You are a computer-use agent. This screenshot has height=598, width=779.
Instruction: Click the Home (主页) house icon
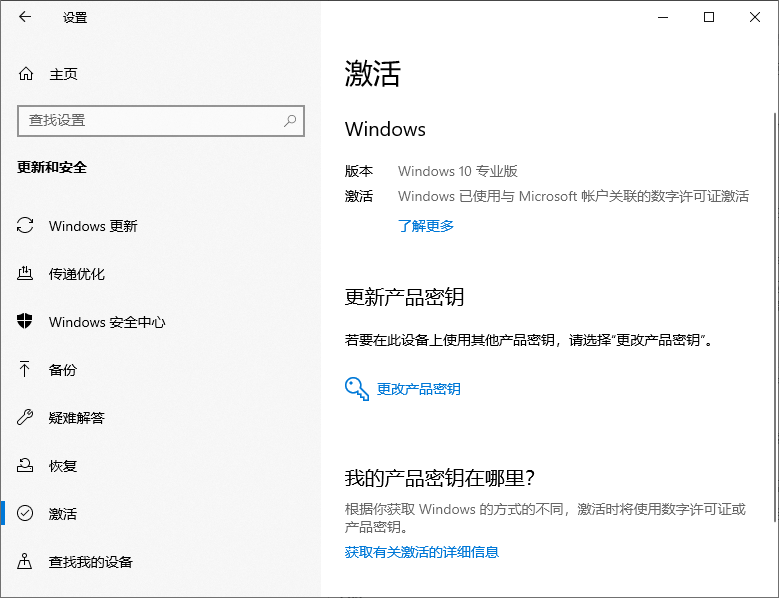[x=26, y=74]
